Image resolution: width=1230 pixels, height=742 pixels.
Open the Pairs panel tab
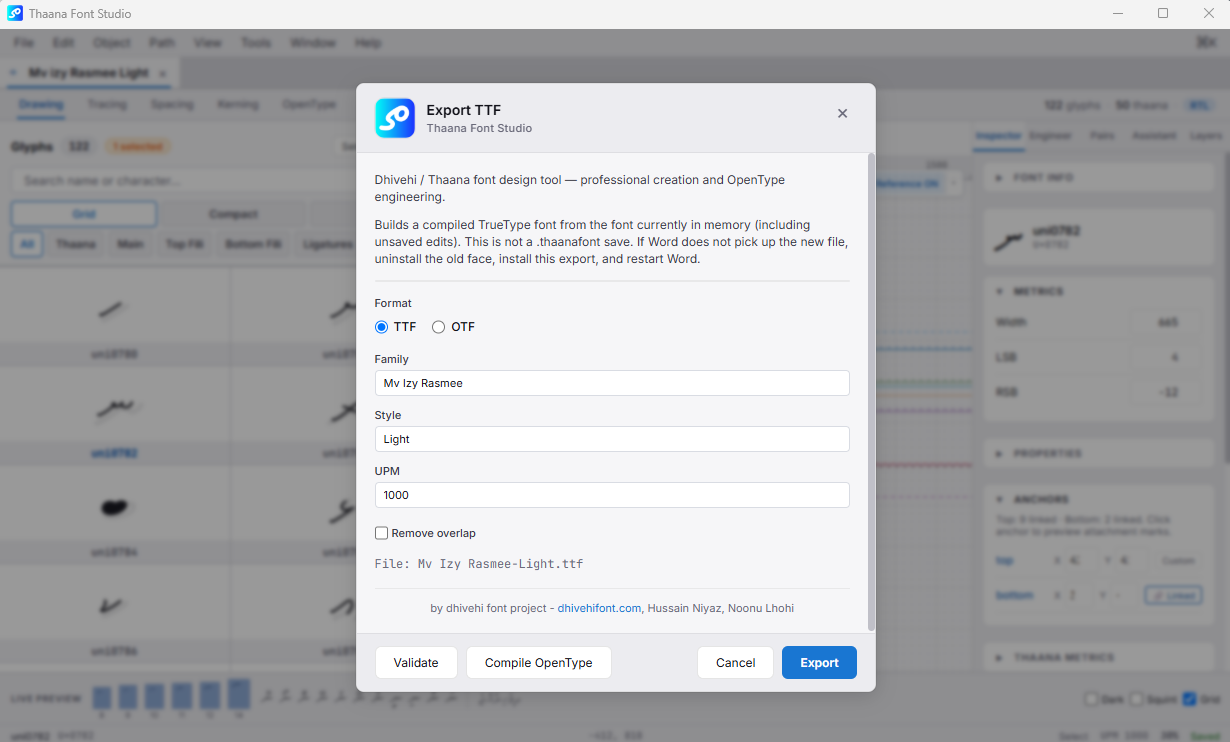click(1103, 135)
